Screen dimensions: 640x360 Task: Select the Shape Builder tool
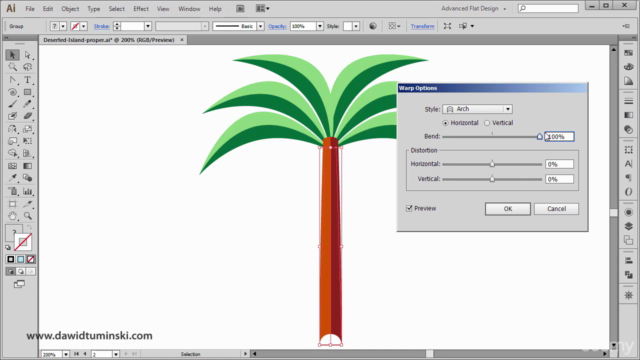[12, 153]
